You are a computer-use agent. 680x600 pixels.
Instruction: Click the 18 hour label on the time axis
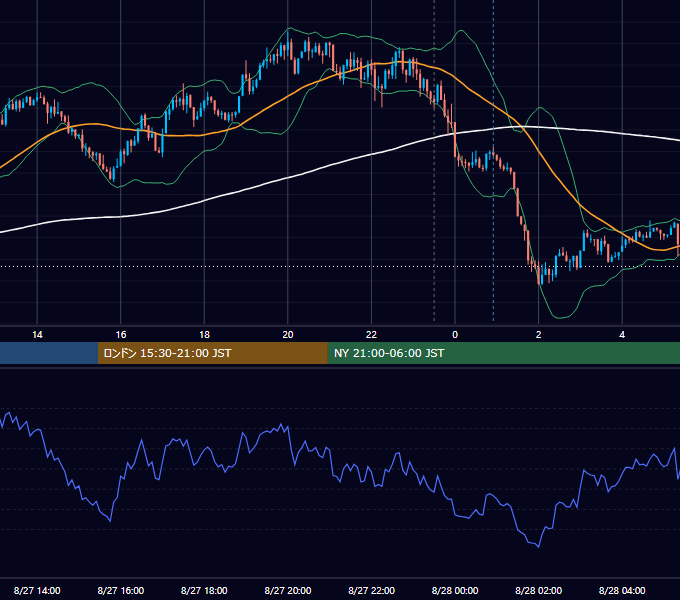[204, 335]
